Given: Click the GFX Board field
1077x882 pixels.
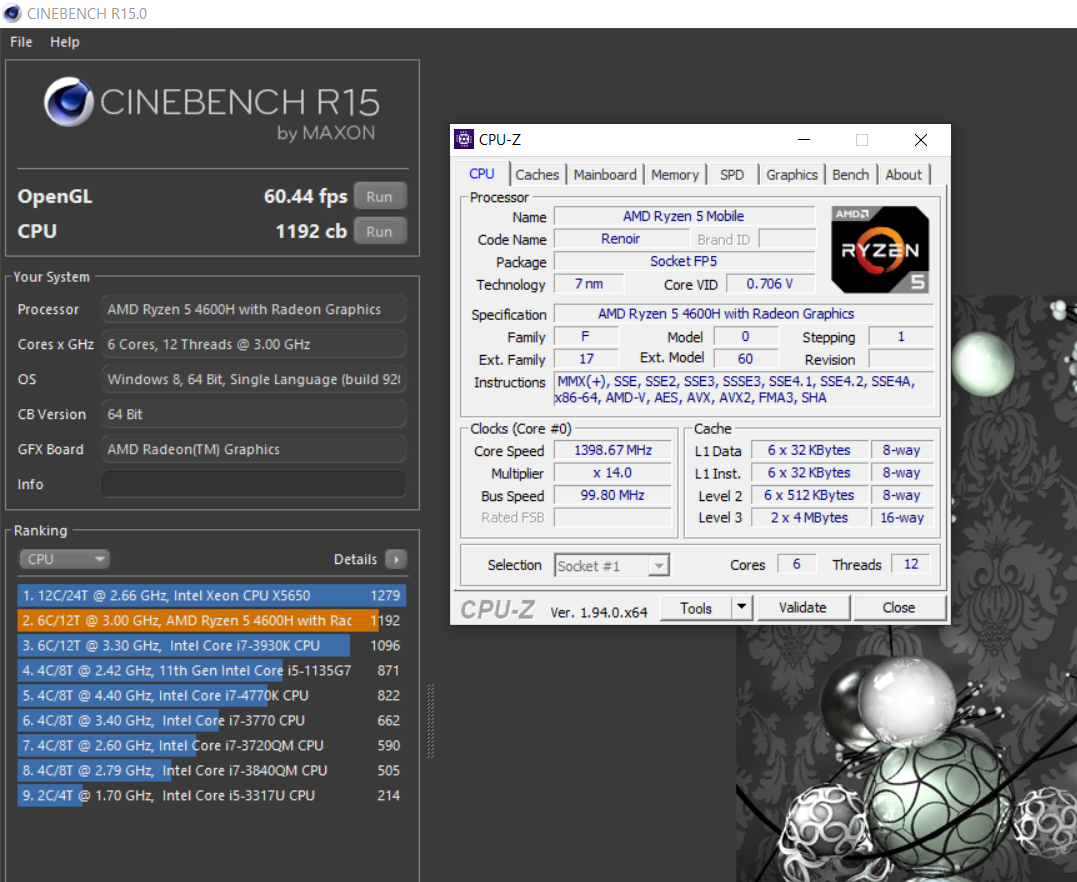Looking at the screenshot, I should point(253,449).
